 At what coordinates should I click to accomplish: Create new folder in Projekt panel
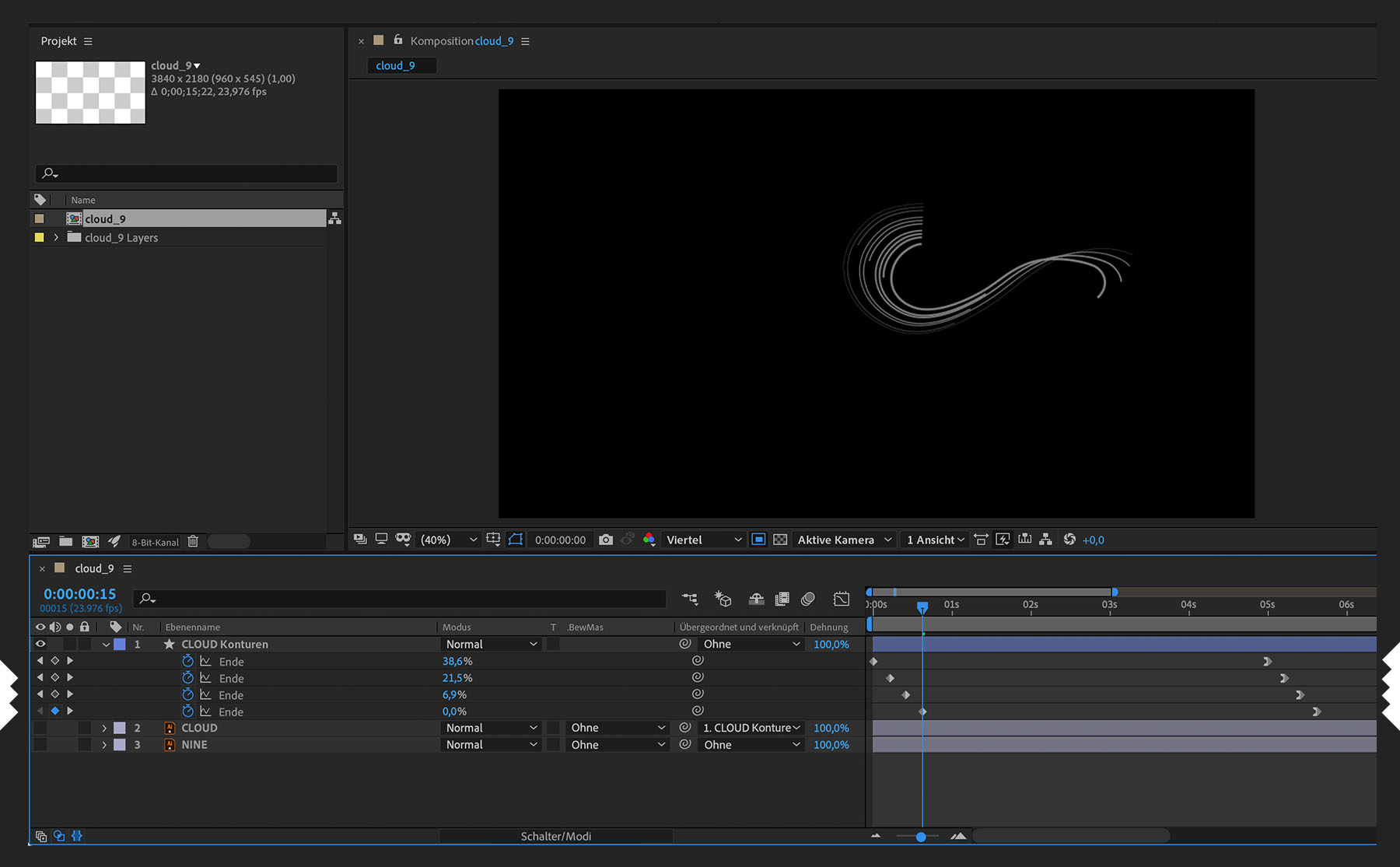click(x=66, y=541)
